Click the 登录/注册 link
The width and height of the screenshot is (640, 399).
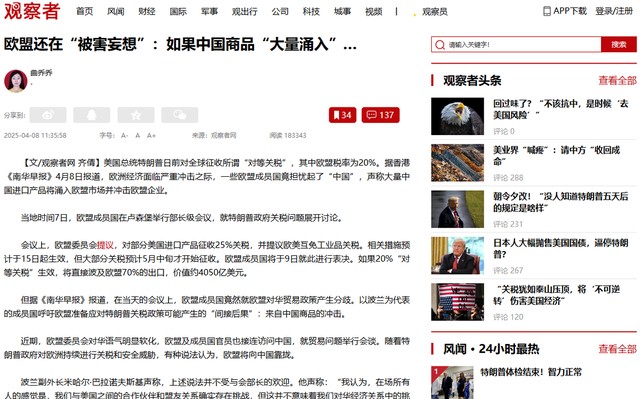pyautogui.click(x=614, y=11)
